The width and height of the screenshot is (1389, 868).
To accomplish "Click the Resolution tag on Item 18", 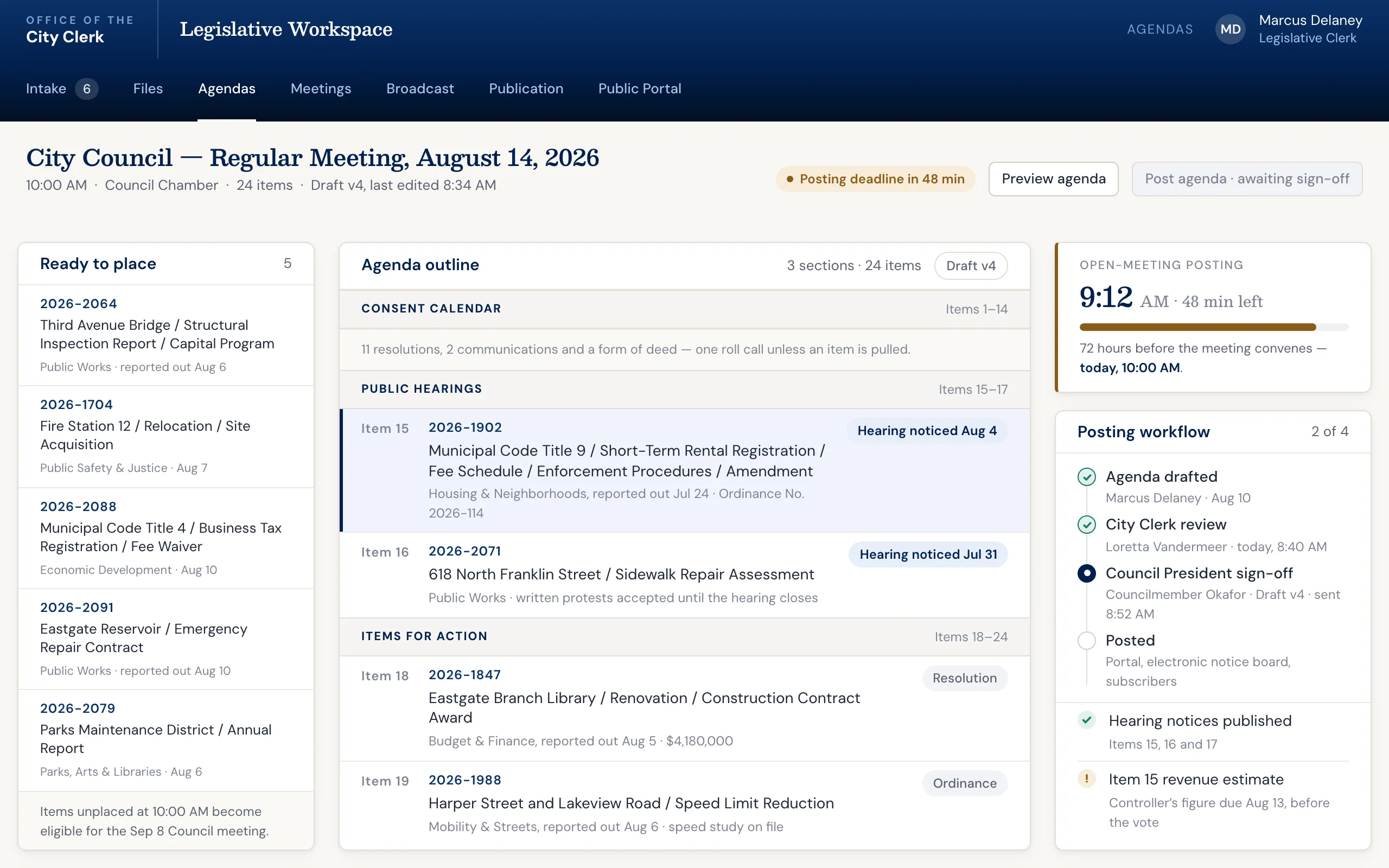I will pyautogui.click(x=965, y=679).
